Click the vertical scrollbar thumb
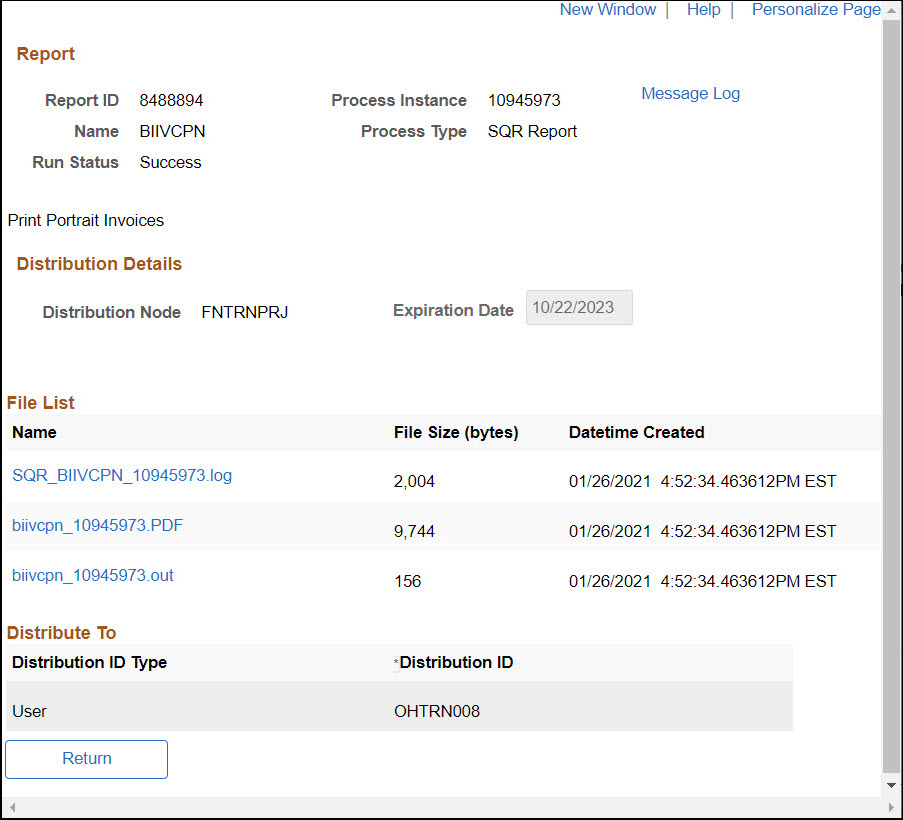903x820 pixels. click(x=891, y=390)
